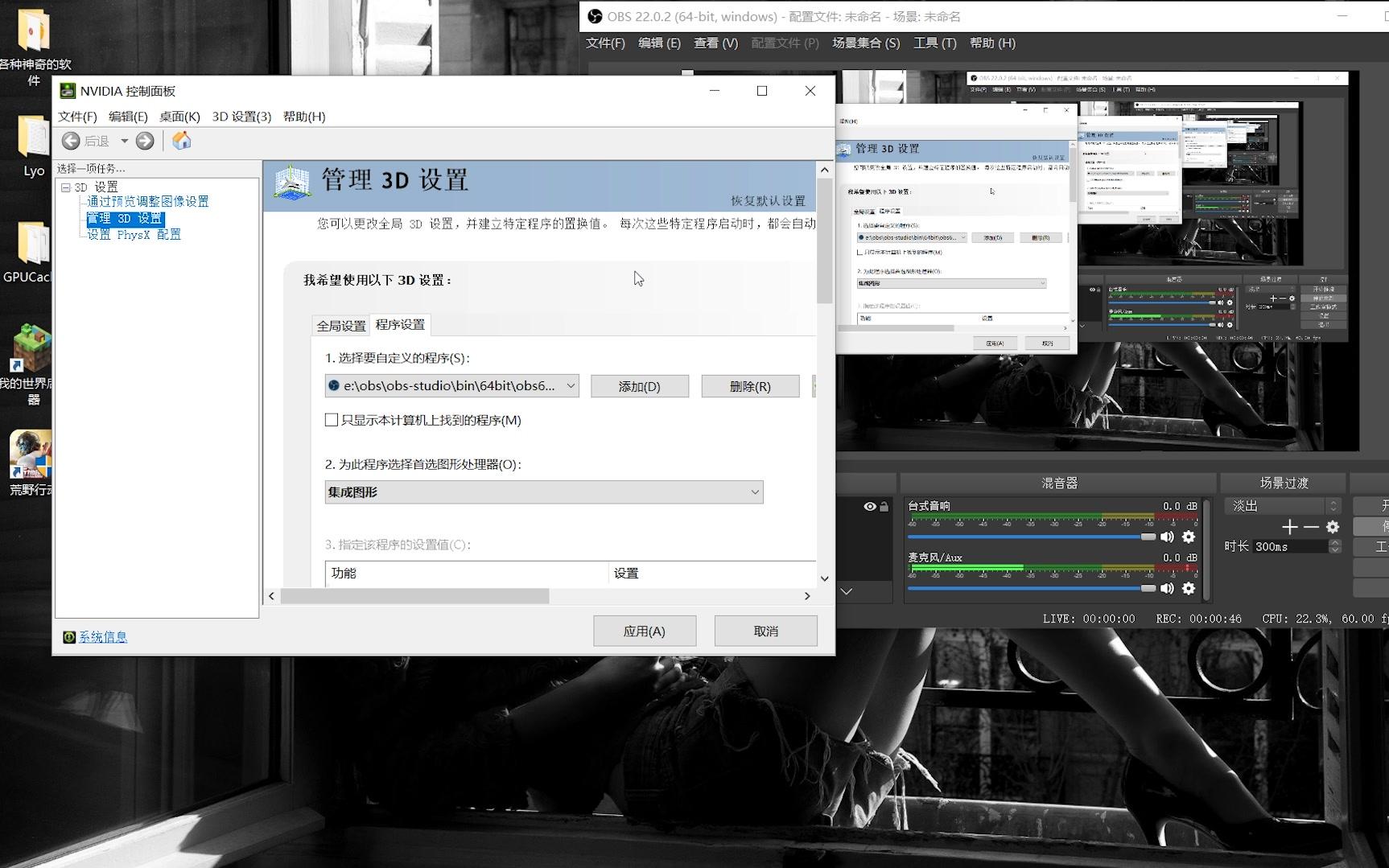The width and height of the screenshot is (1389, 868).
Task: Click the vertical scrollbar up arrow
Action: 824,170
